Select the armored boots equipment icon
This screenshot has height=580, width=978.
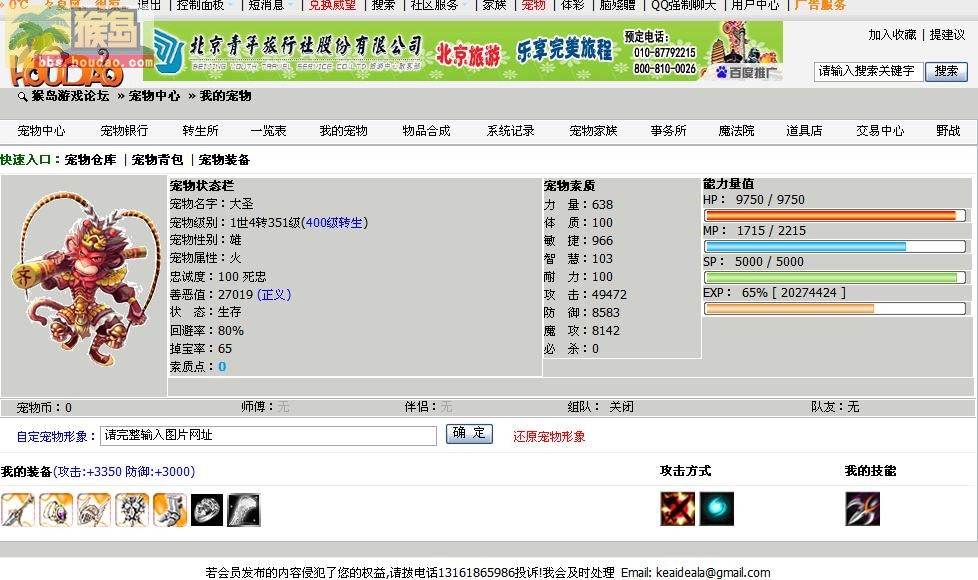coord(170,510)
